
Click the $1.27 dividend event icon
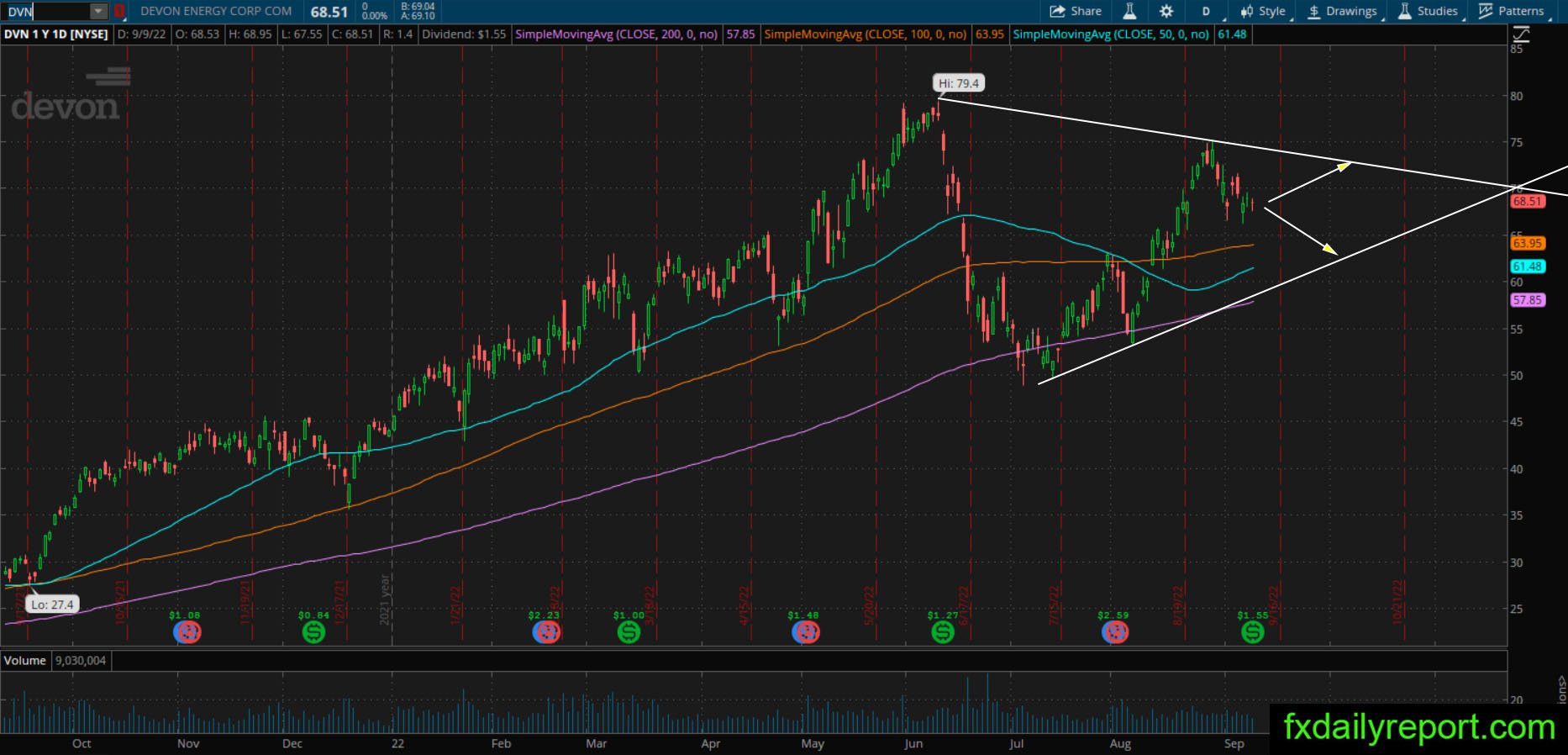pos(943,631)
